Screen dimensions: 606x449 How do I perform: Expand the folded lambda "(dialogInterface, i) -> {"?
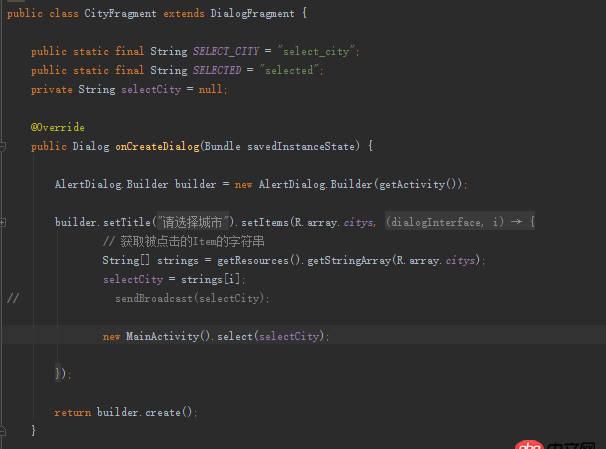pos(460,222)
